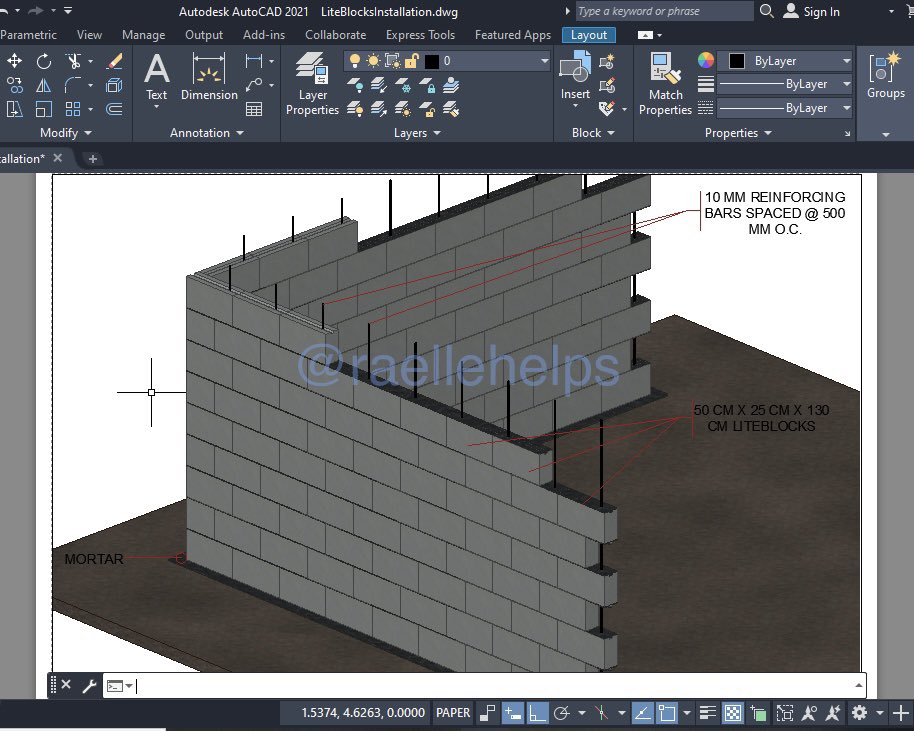Select the Multileader tool
The width and height of the screenshot is (914, 731).
coord(254,85)
